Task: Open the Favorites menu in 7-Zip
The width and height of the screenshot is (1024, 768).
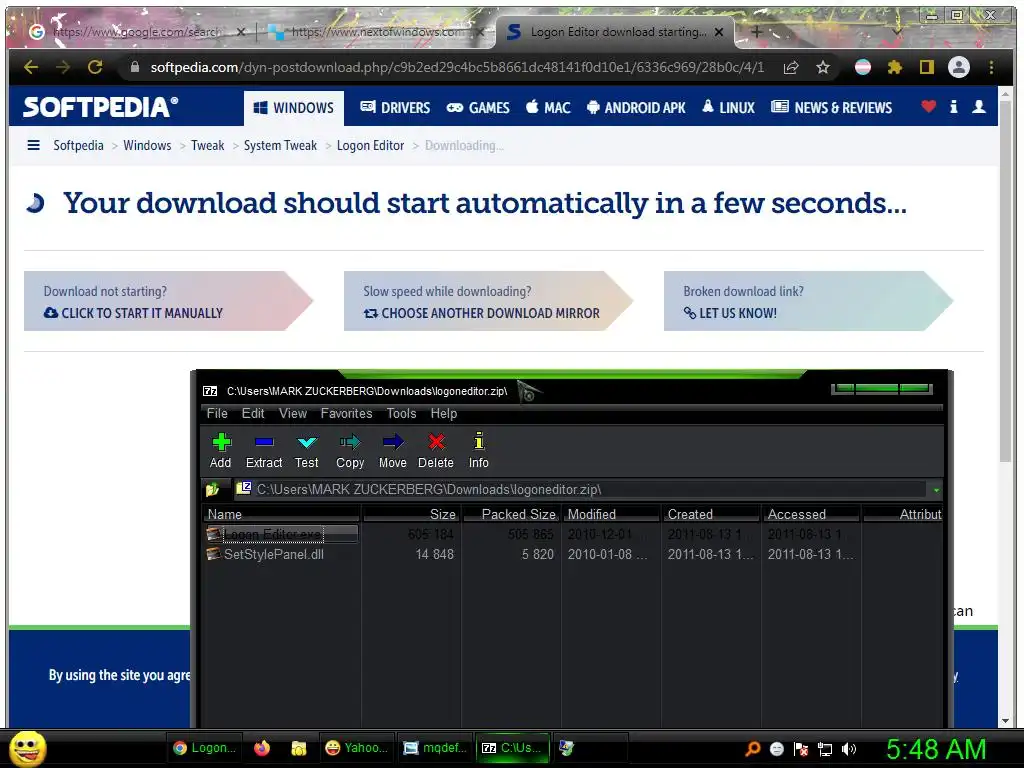Action: [x=346, y=413]
